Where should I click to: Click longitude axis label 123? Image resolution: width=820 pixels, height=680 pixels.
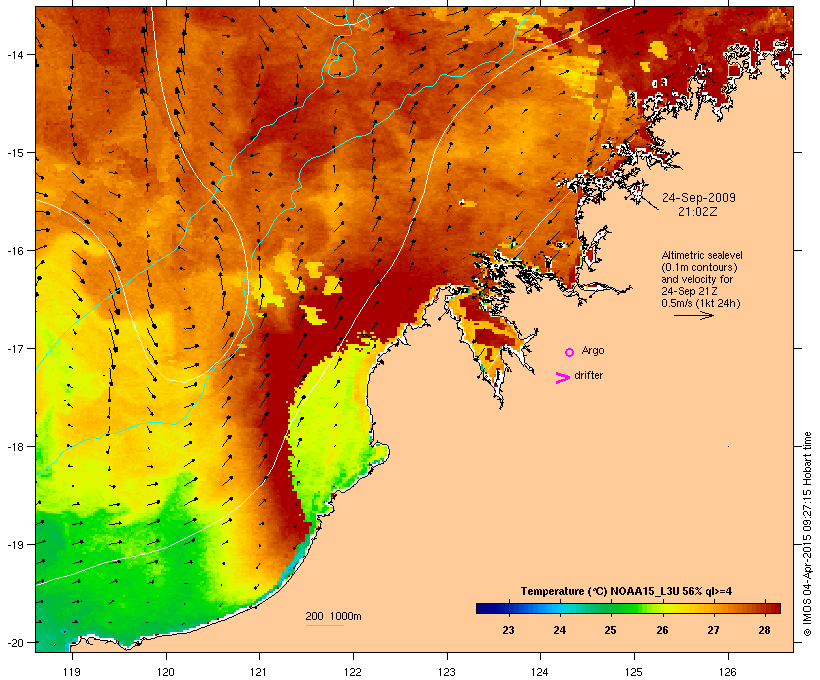click(447, 672)
